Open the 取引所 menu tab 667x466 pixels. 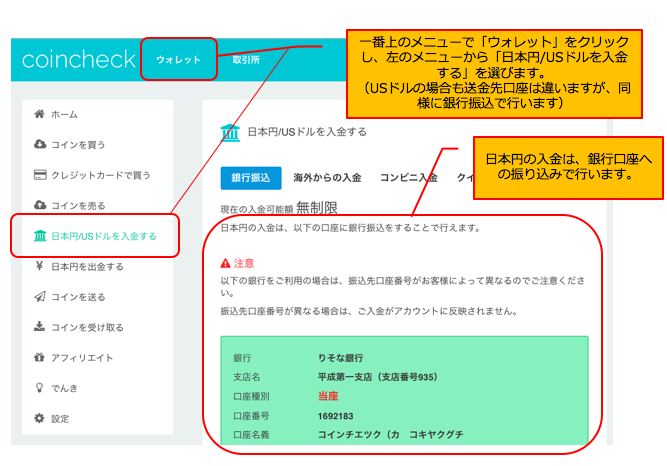tap(246, 60)
